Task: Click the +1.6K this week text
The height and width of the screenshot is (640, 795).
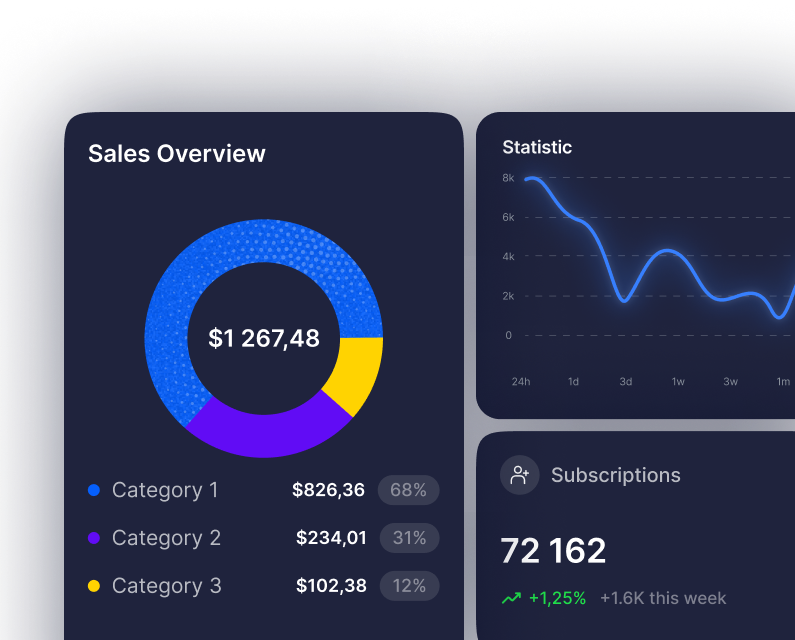Action: tap(663, 598)
